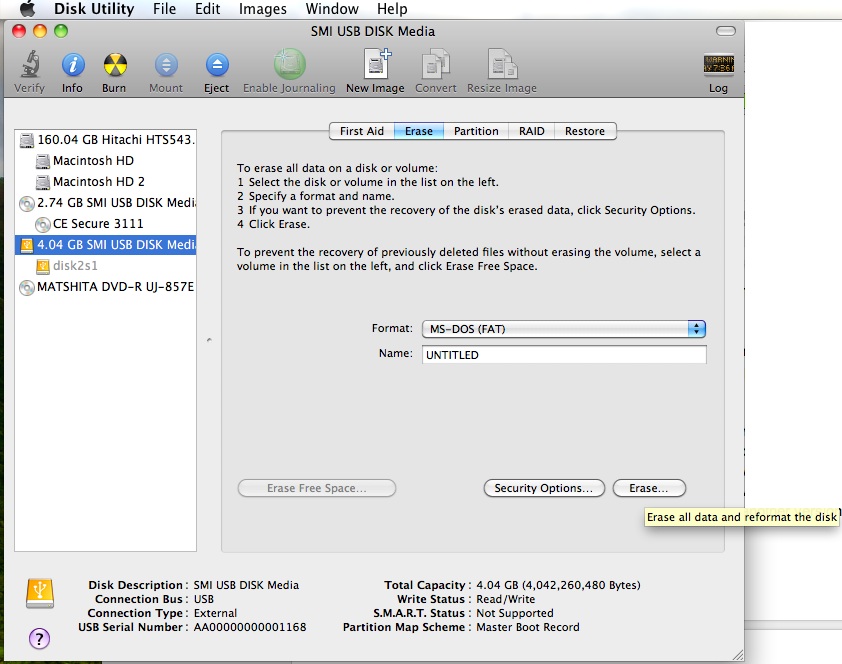Click the Apple menu logo

tap(27, 9)
